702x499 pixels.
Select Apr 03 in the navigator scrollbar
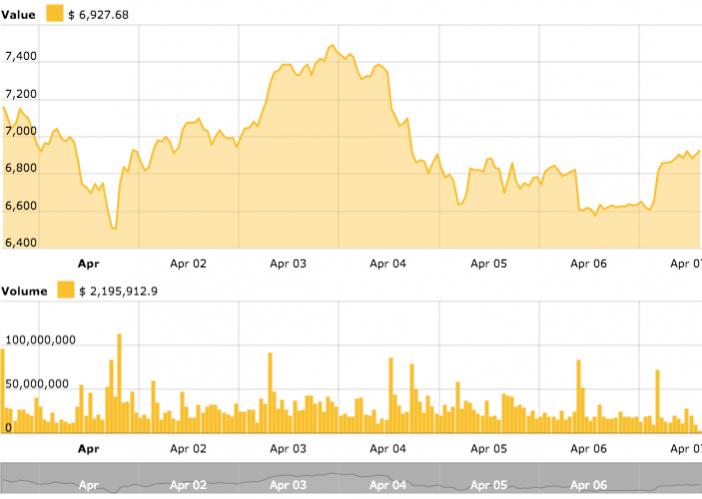point(288,485)
